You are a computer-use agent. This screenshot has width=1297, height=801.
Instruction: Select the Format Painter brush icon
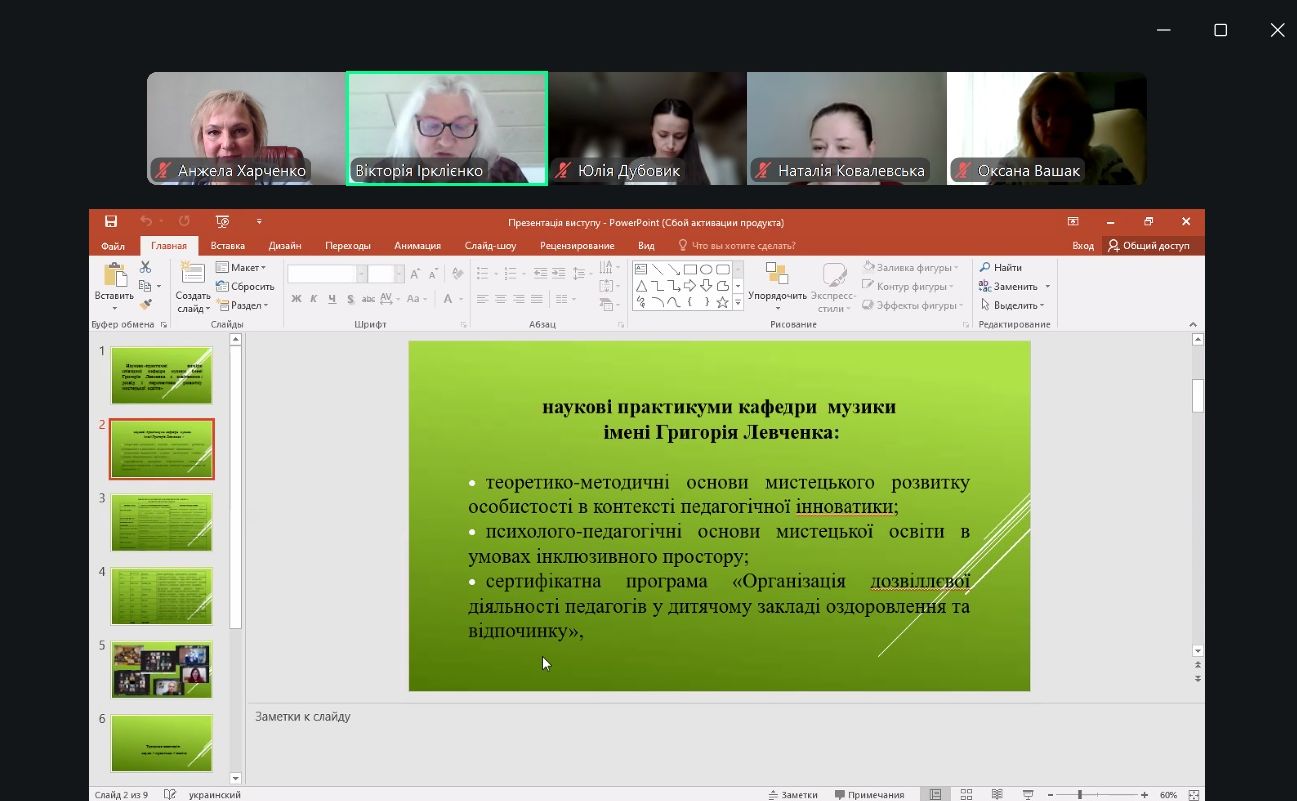(x=146, y=305)
